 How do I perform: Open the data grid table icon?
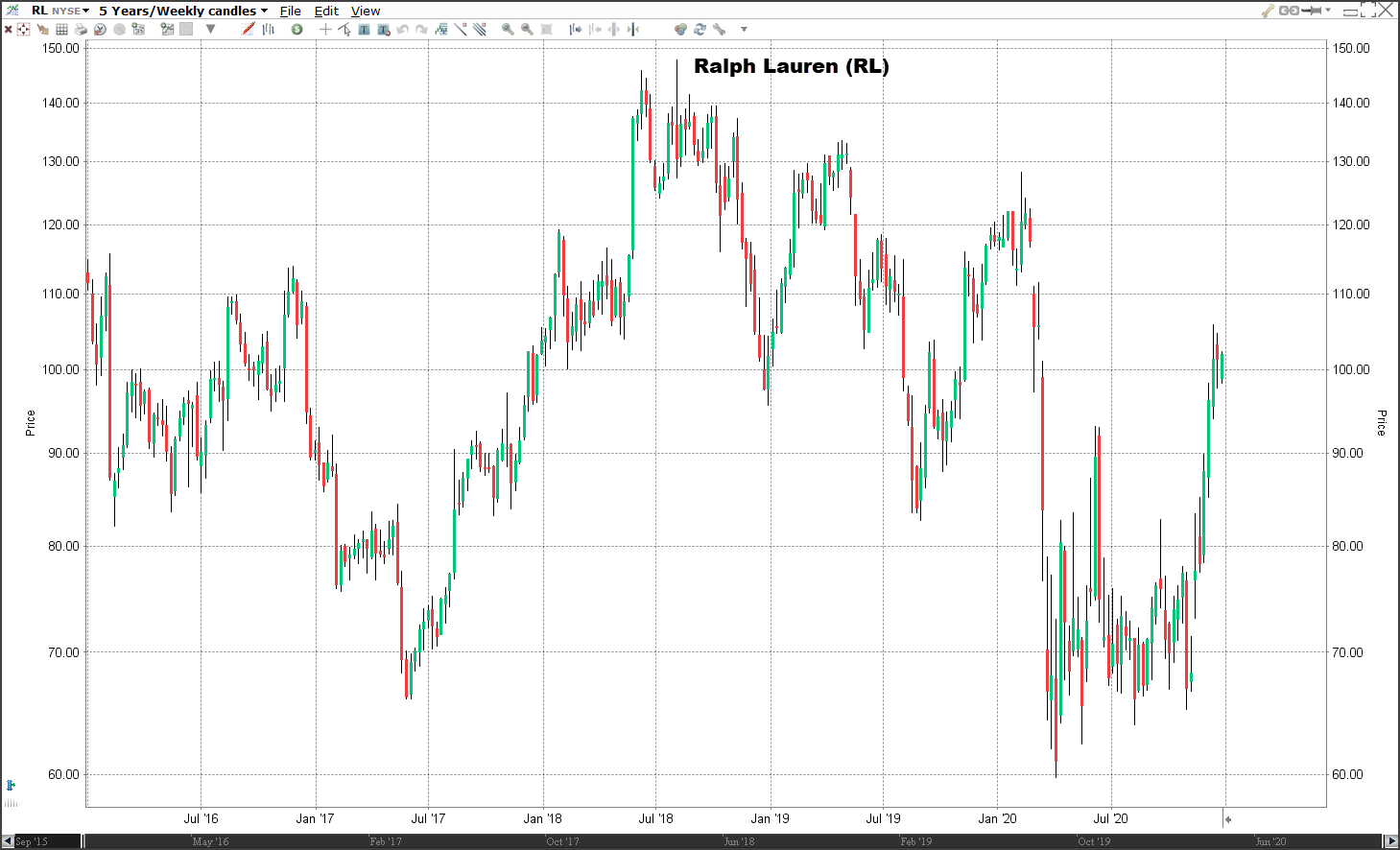[x=61, y=30]
